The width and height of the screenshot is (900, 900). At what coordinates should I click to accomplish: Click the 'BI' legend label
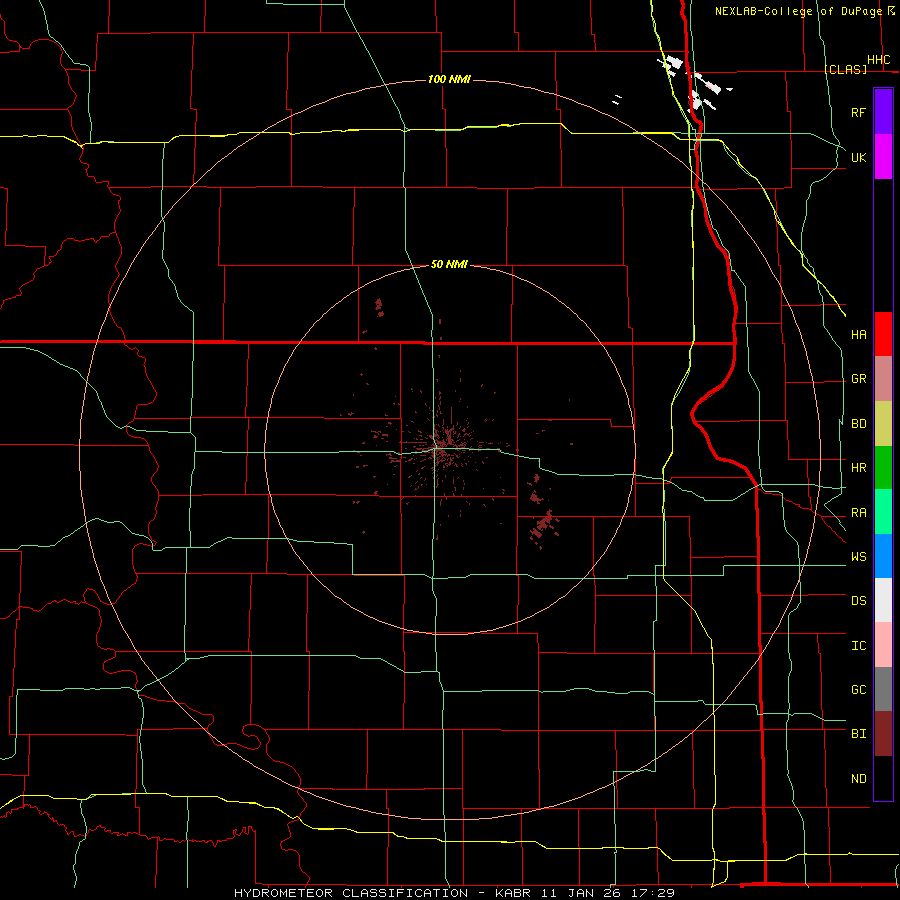858,734
